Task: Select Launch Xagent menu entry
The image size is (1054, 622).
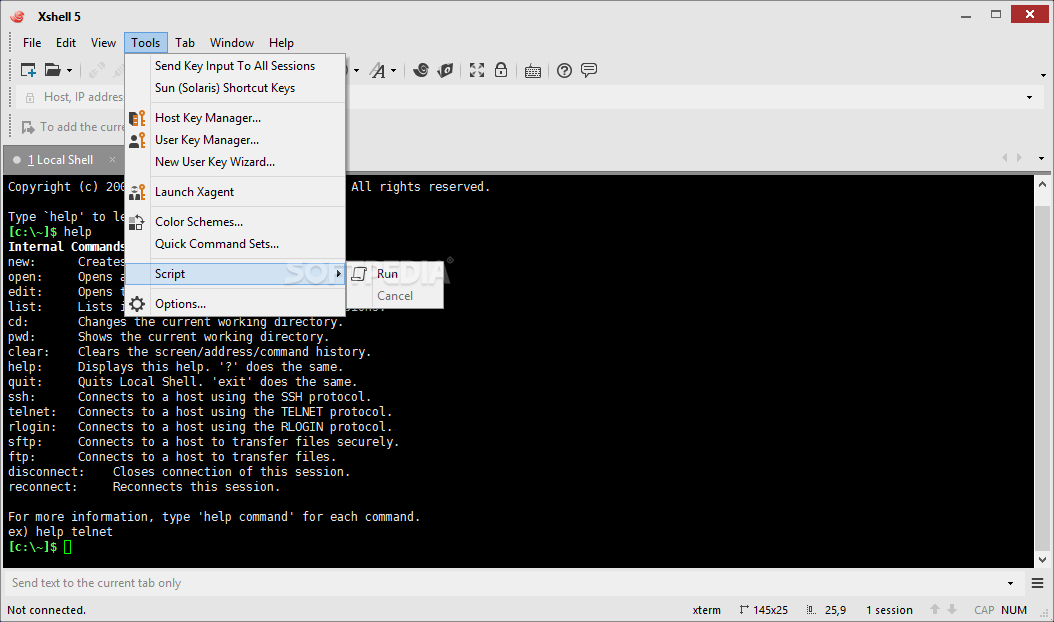Action: (235, 192)
